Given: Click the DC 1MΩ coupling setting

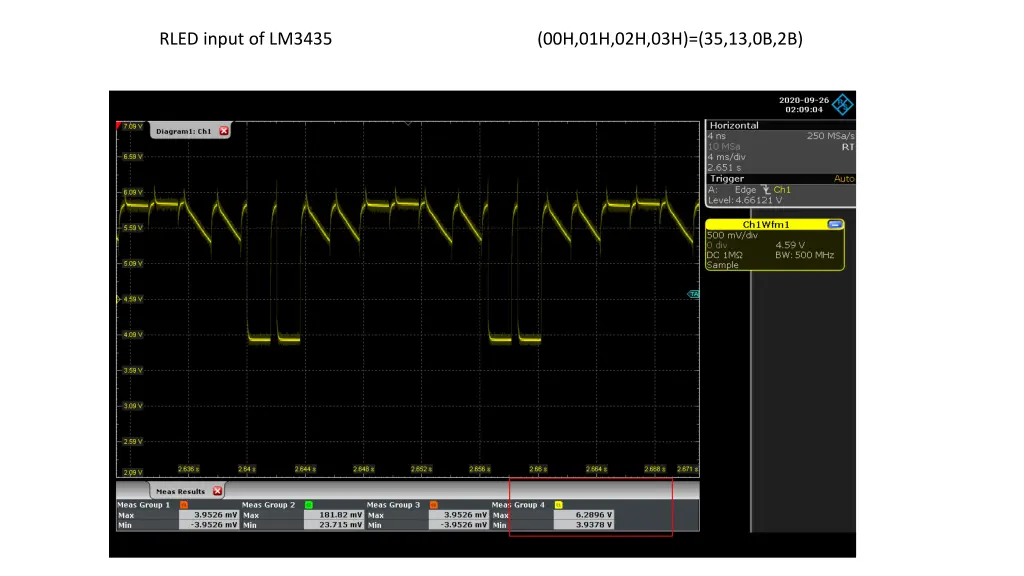Looking at the screenshot, I should 724,255.
